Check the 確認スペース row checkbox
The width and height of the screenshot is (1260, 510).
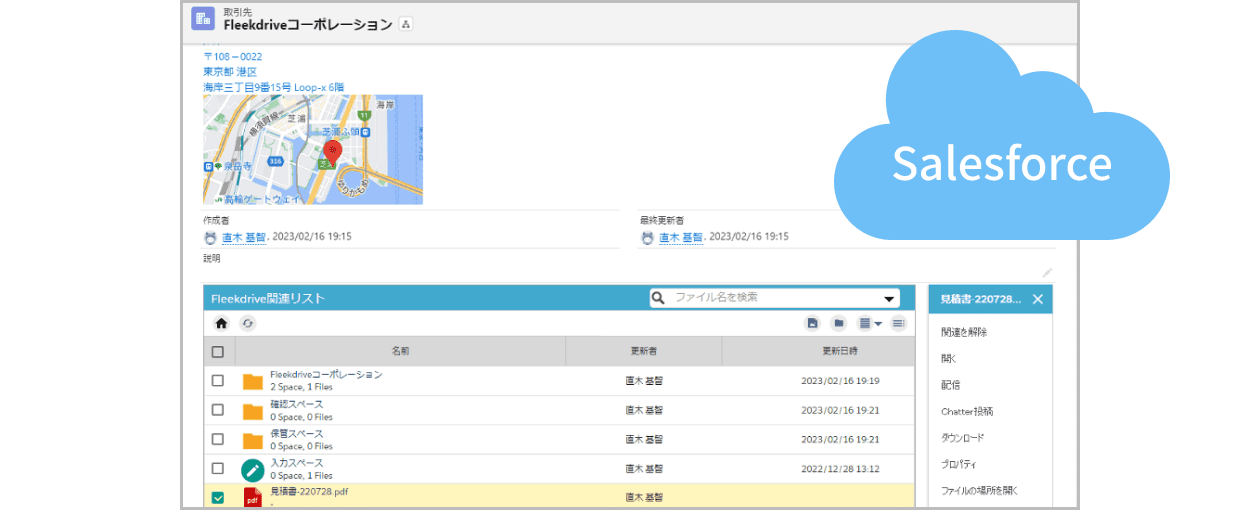coord(218,410)
